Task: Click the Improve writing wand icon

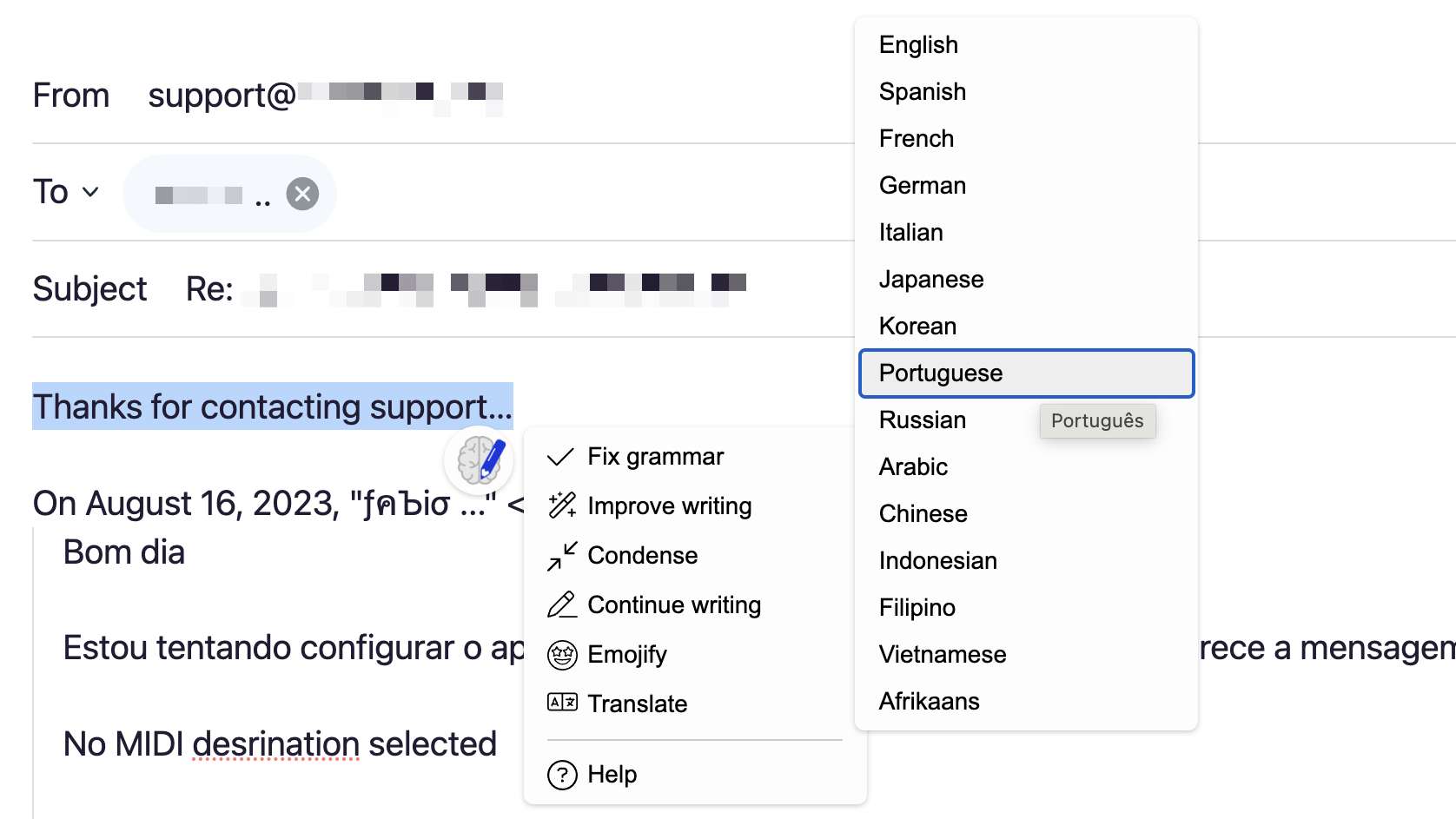Action: [561, 505]
